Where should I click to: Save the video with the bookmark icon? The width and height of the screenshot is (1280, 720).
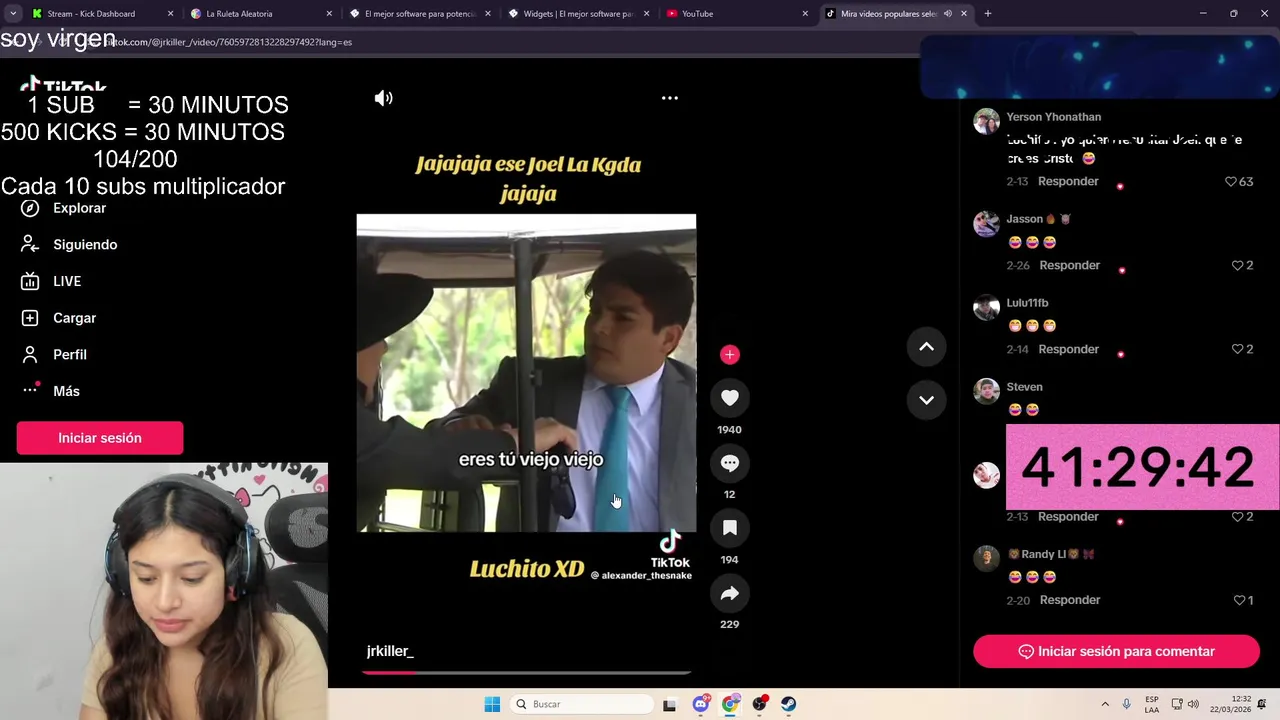coord(730,528)
